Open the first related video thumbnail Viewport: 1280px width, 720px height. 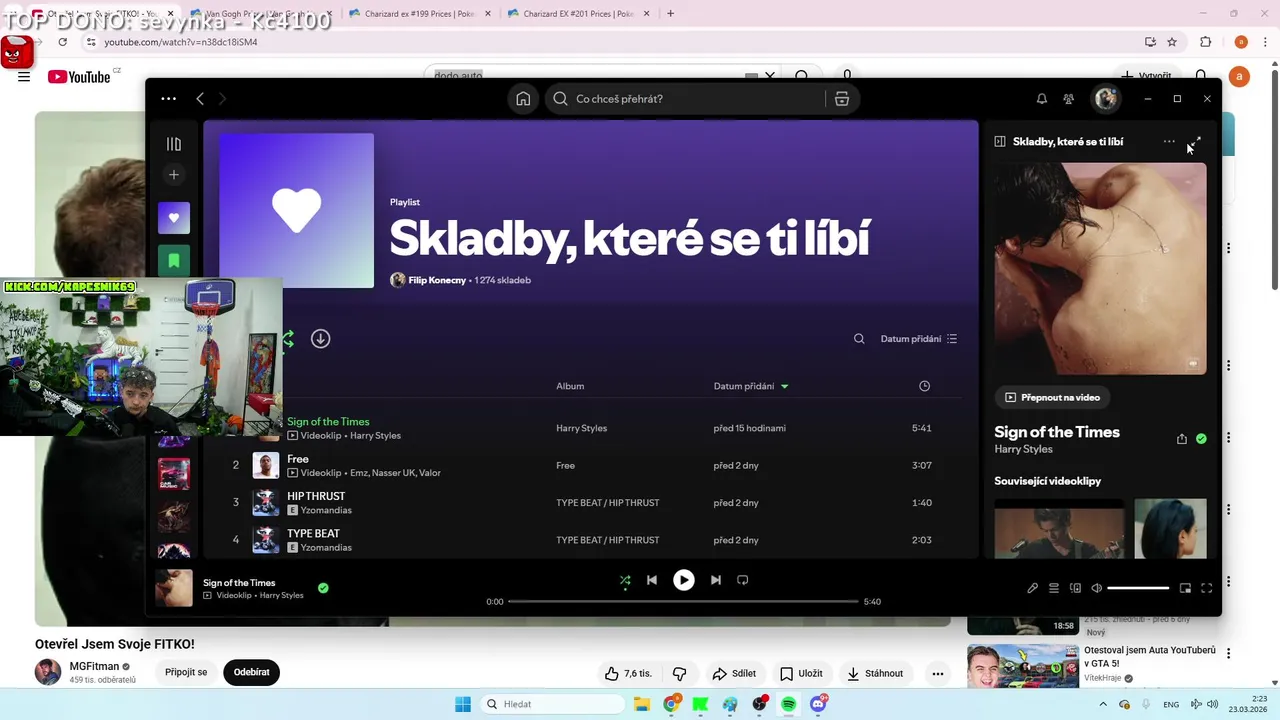1059,528
